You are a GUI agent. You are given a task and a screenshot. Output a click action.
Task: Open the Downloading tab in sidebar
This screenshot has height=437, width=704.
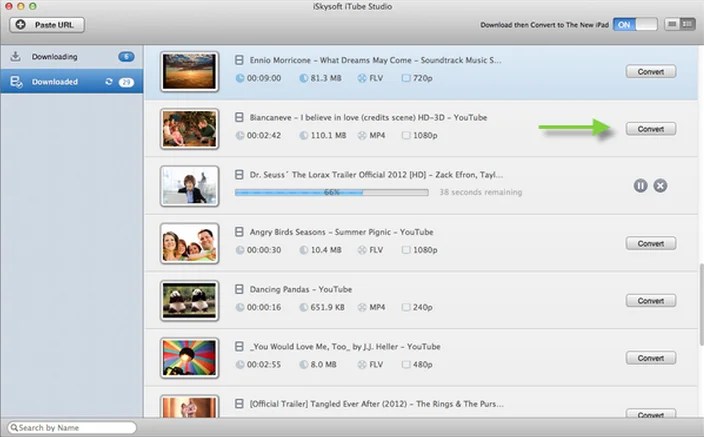72,57
